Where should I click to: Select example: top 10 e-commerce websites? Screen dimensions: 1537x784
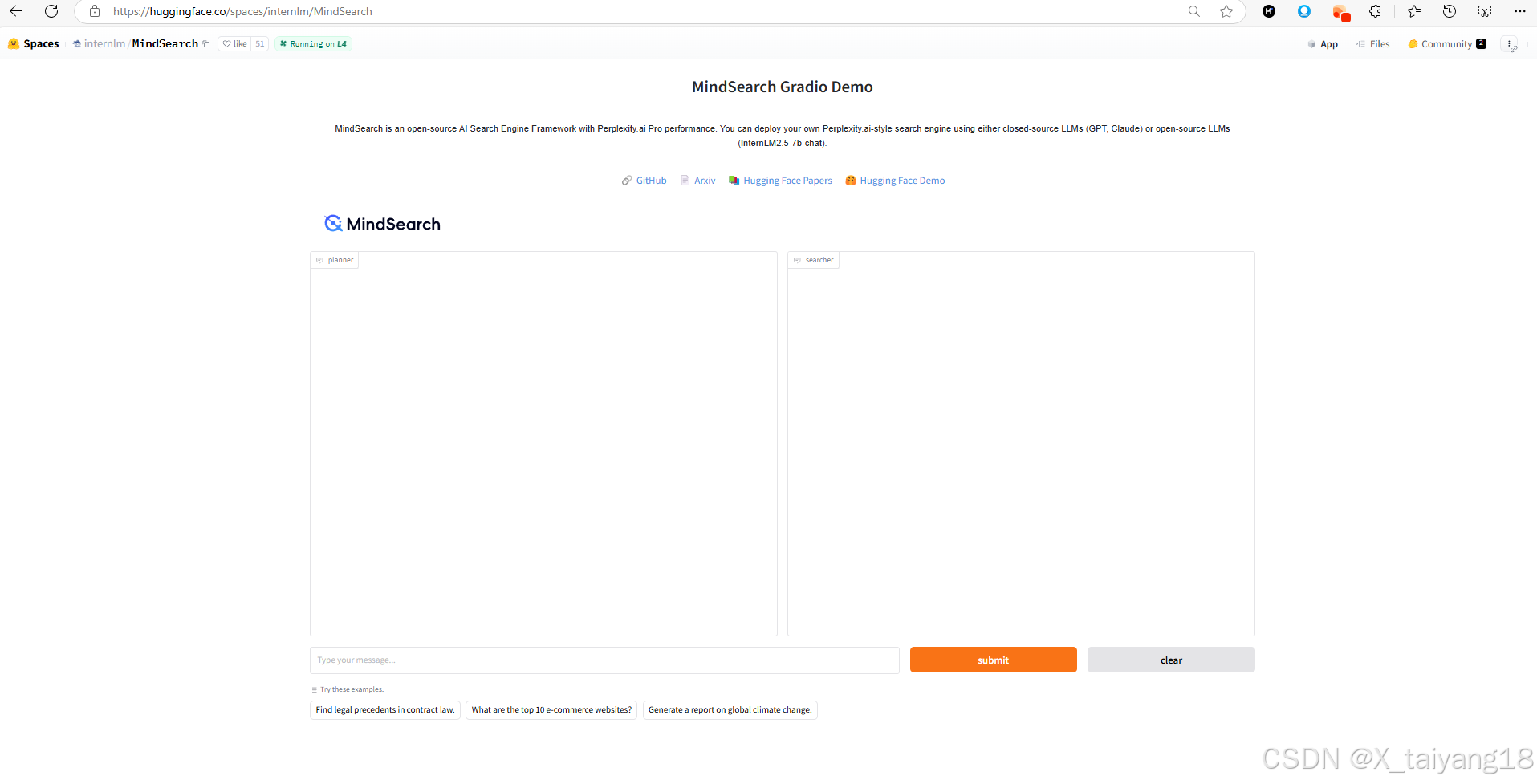pyautogui.click(x=551, y=710)
